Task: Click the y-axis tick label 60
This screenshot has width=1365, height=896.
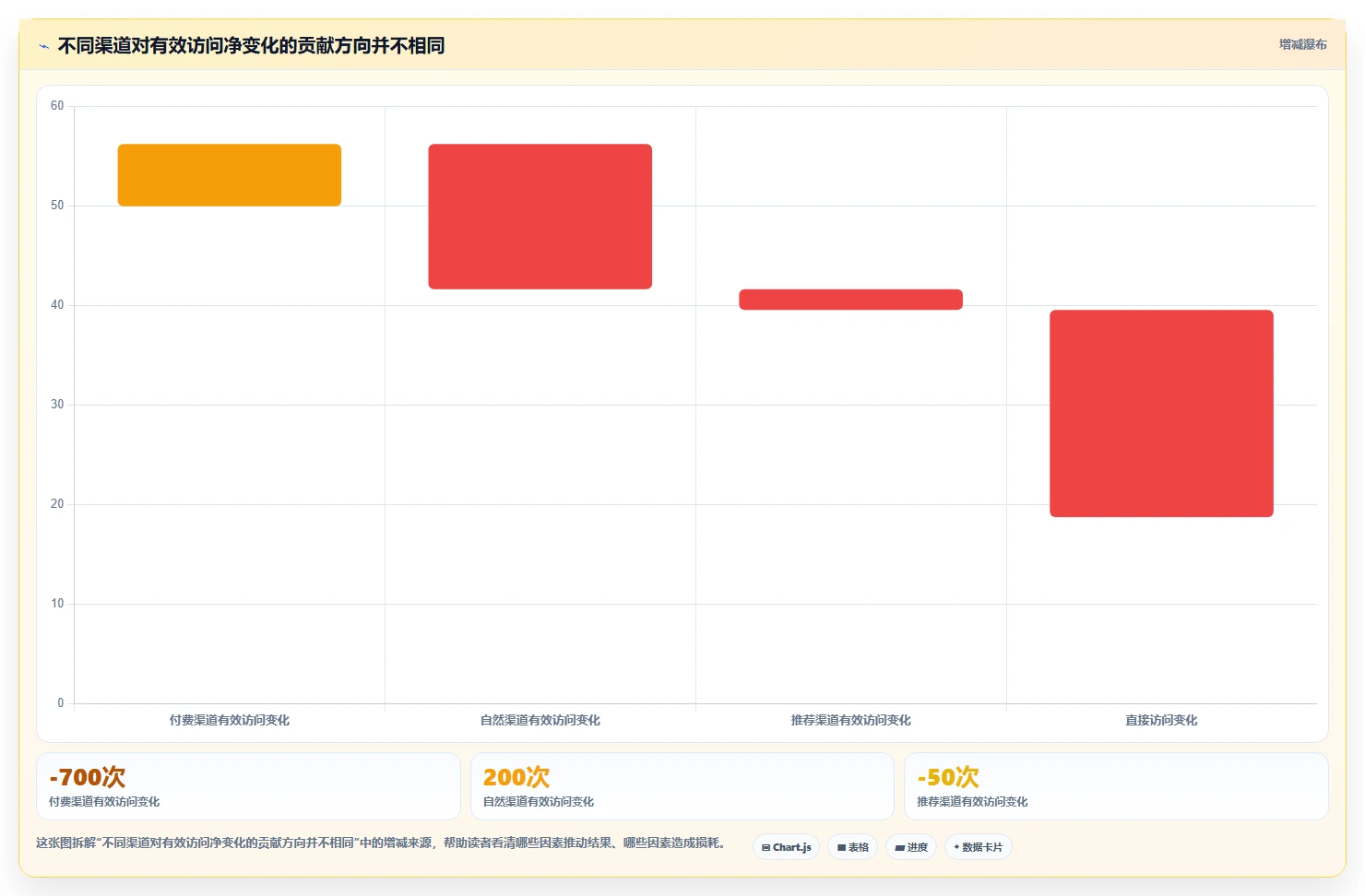Action: pyautogui.click(x=57, y=106)
